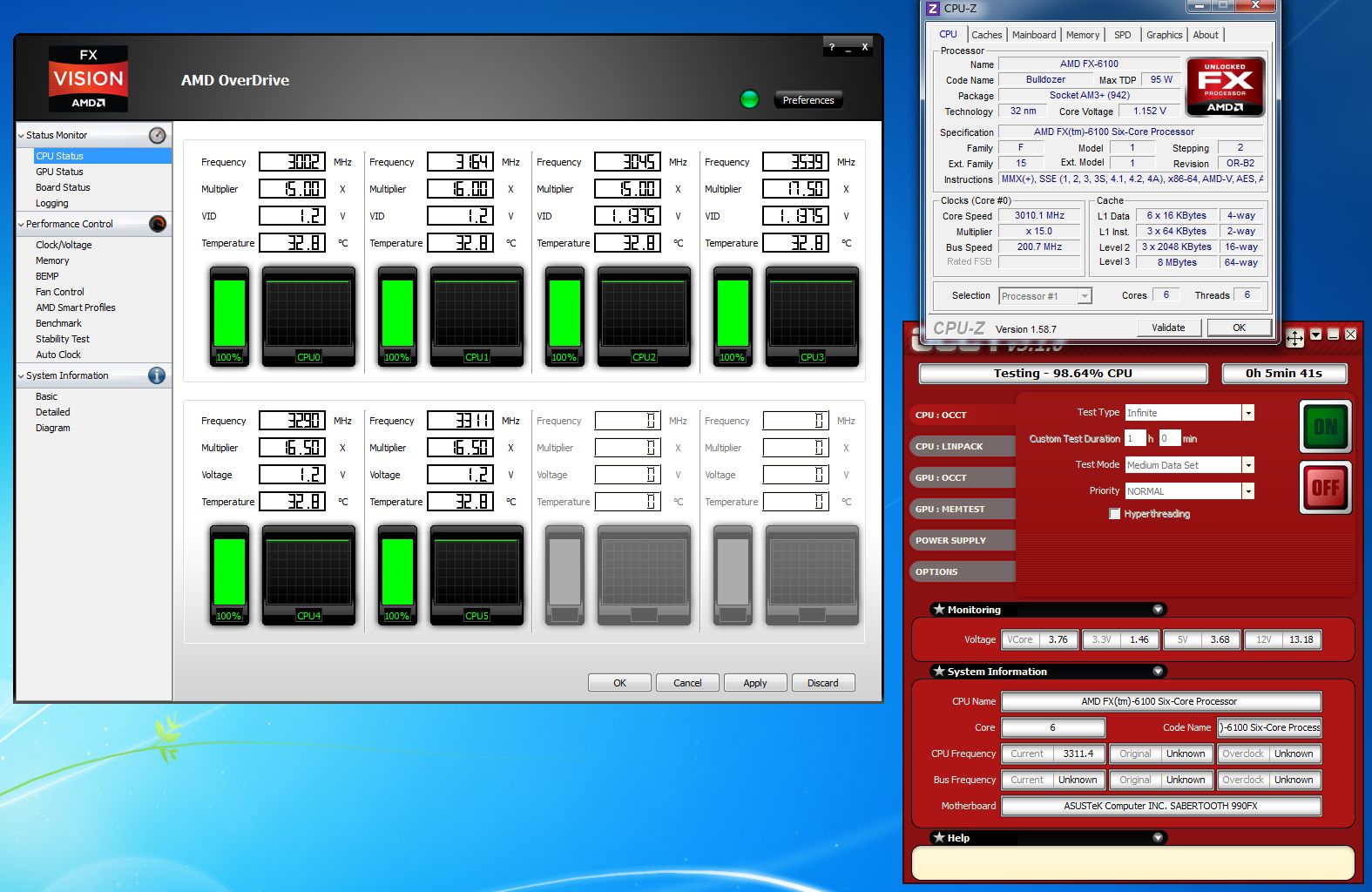Click the CPU0 usage history graph

pos(308,316)
